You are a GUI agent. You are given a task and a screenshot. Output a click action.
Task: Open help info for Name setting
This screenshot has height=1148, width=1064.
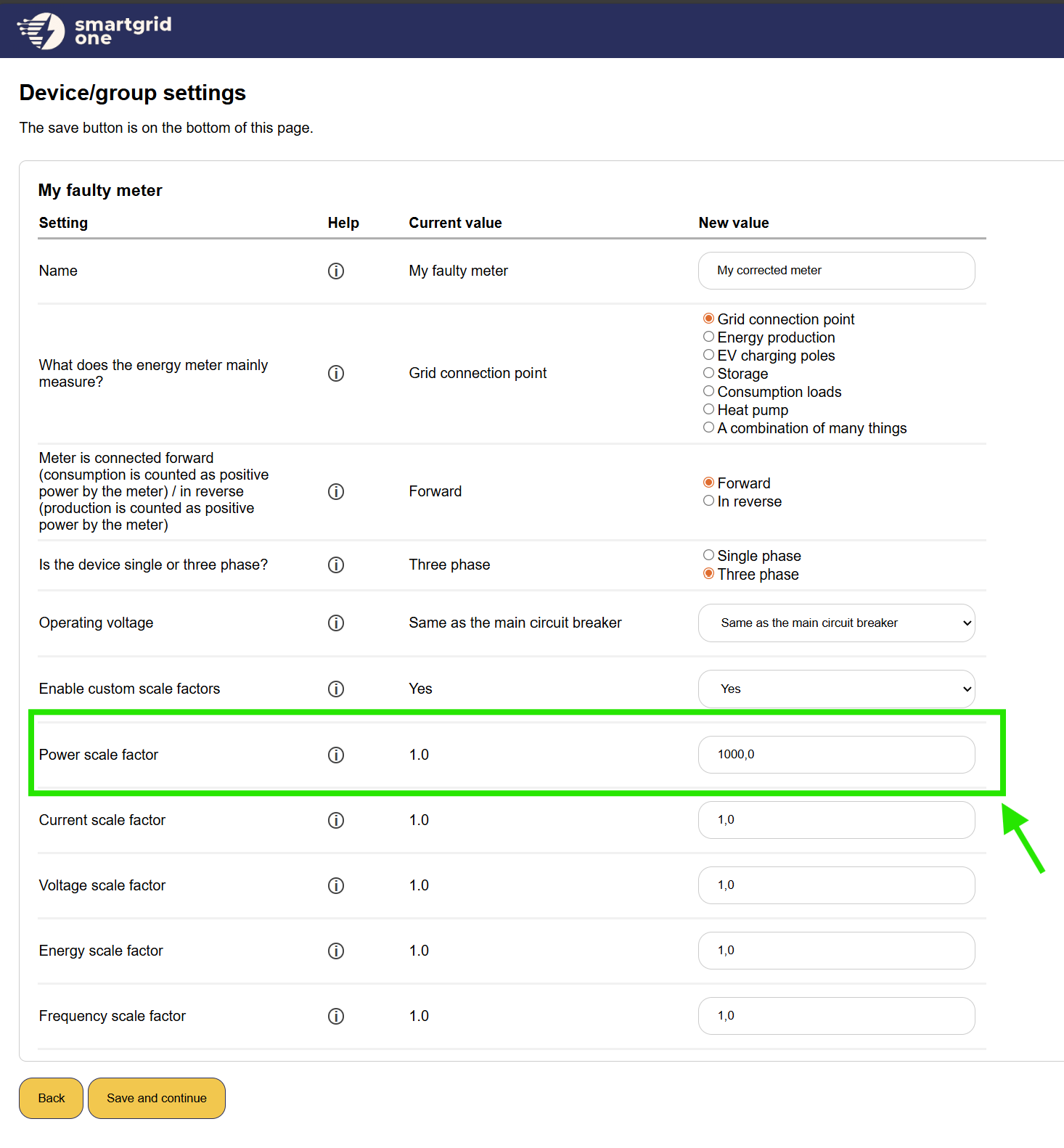335,271
